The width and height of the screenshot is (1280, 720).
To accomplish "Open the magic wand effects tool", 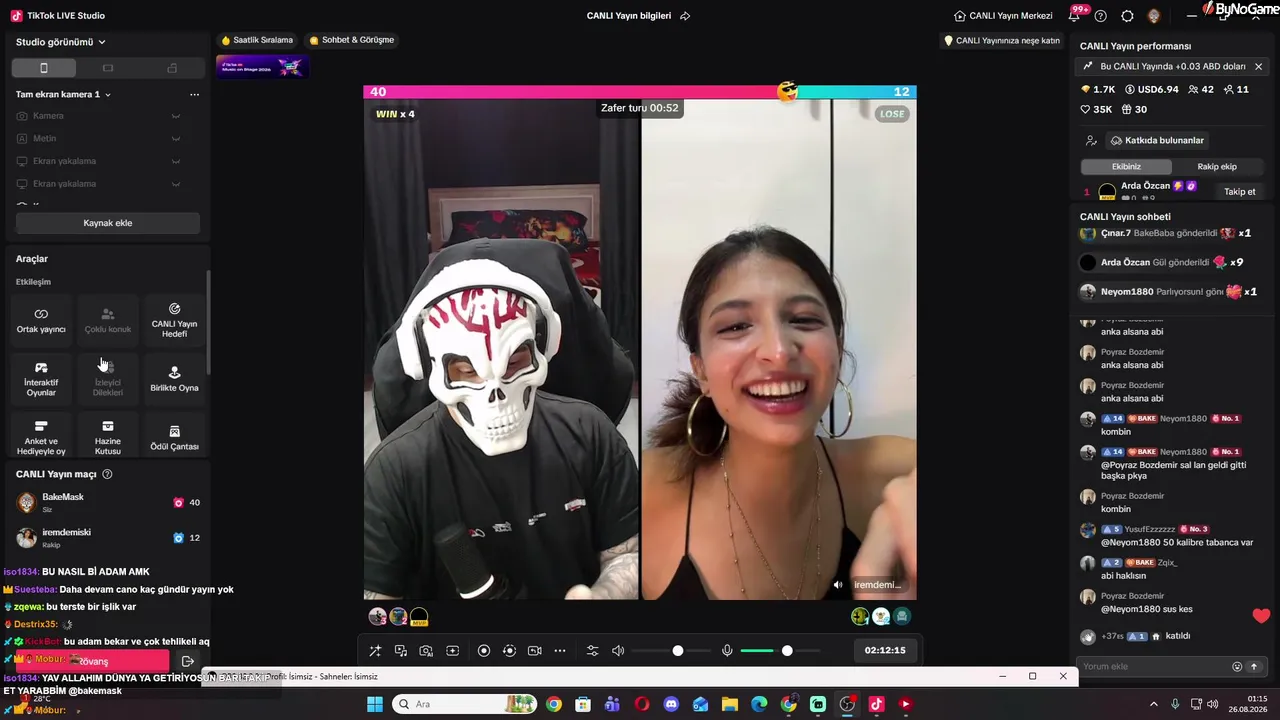I will 375,651.
